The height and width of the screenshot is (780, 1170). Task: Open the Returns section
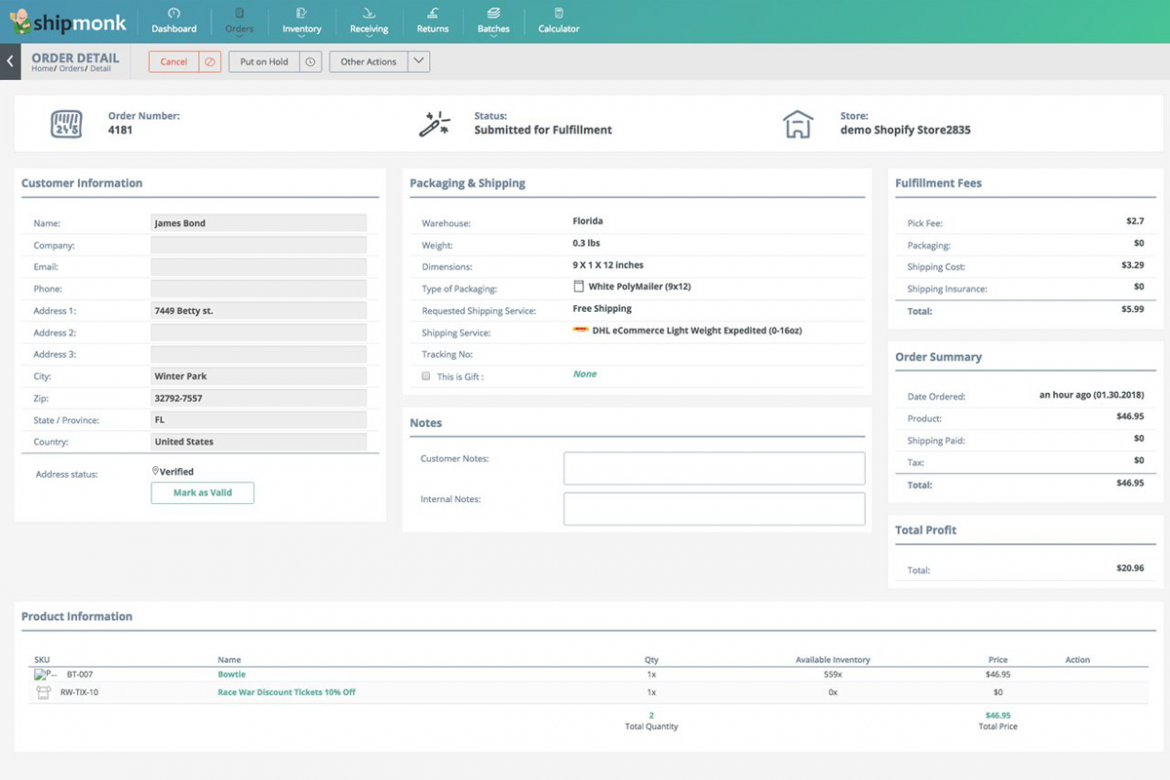[x=432, y=21]
